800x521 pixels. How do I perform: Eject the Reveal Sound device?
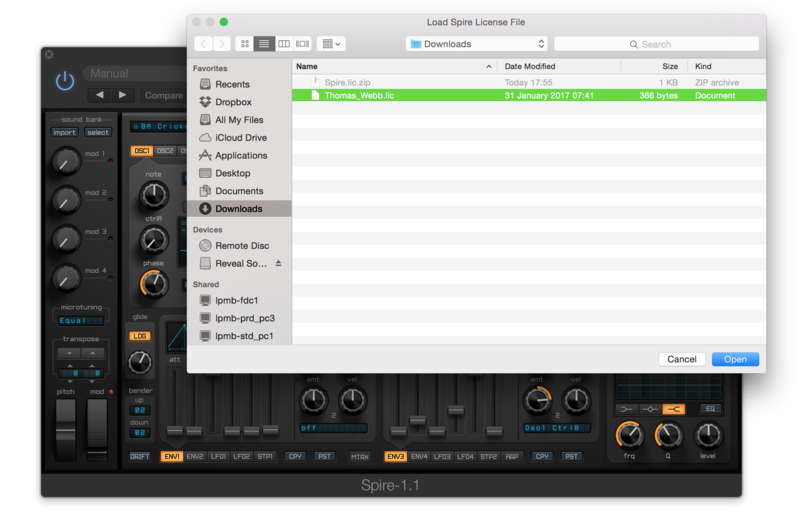279,263
